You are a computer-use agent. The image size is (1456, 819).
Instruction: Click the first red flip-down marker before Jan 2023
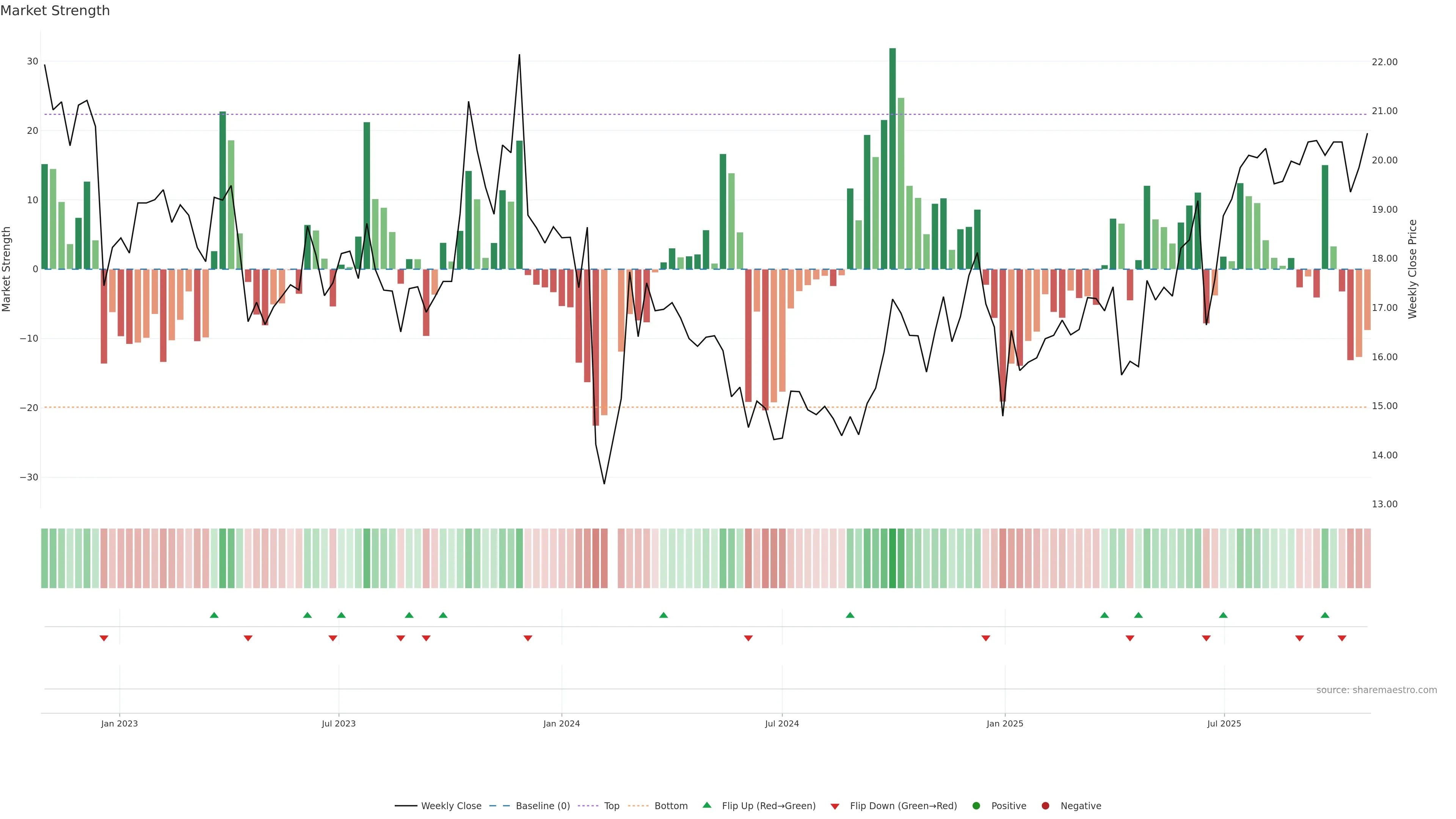coord(104,638)
